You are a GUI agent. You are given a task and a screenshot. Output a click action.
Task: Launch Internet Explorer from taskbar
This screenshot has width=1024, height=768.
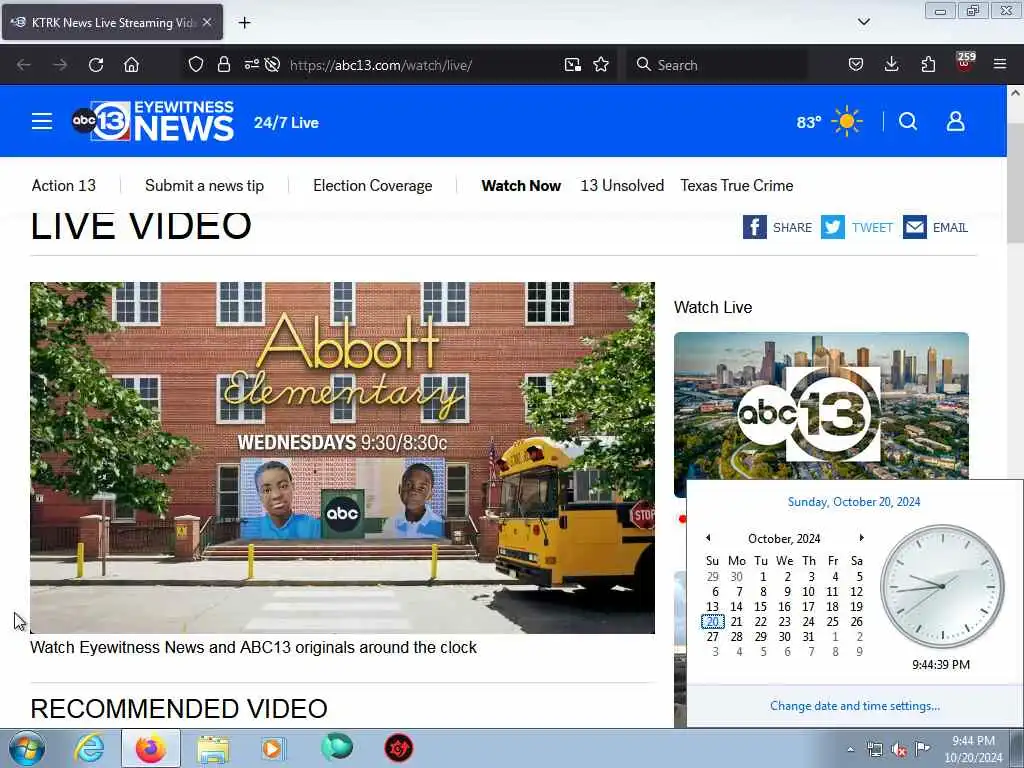tap(89, 748)
